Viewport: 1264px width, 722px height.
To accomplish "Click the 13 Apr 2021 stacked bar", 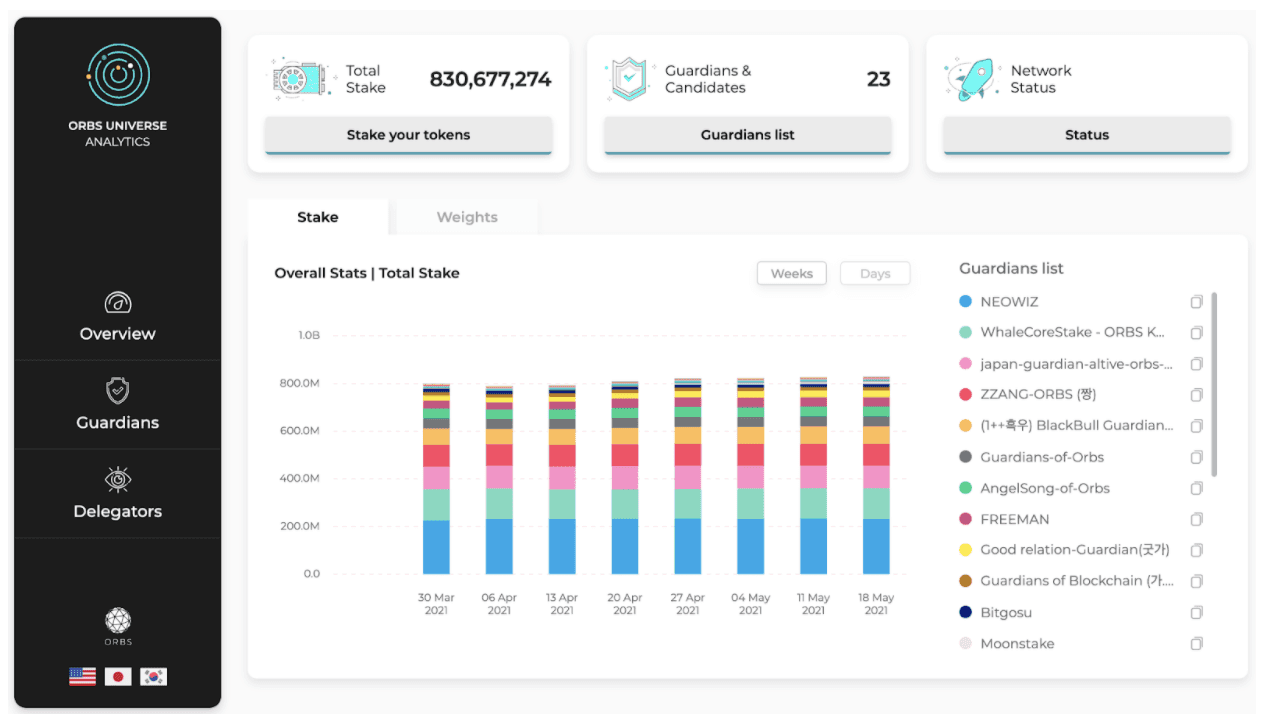I will tap(562, 480).
